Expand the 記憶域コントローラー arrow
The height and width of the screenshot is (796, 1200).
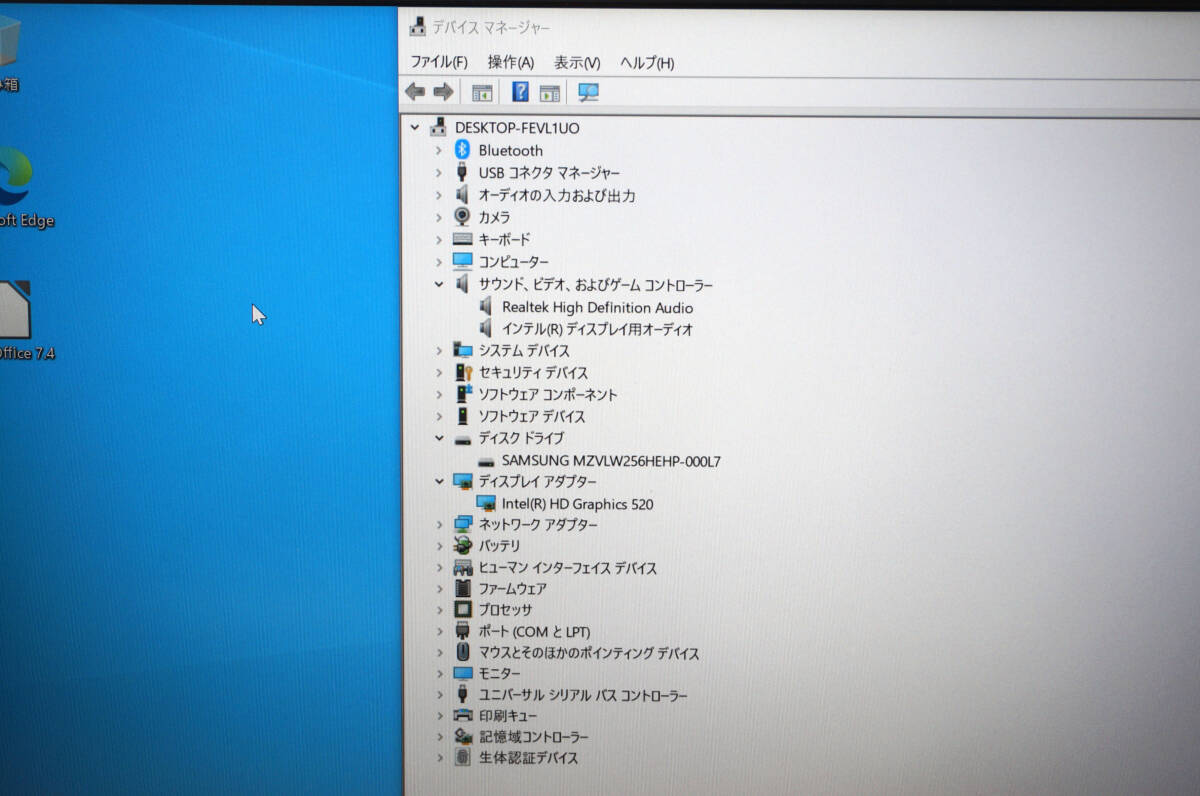(438, 737)
